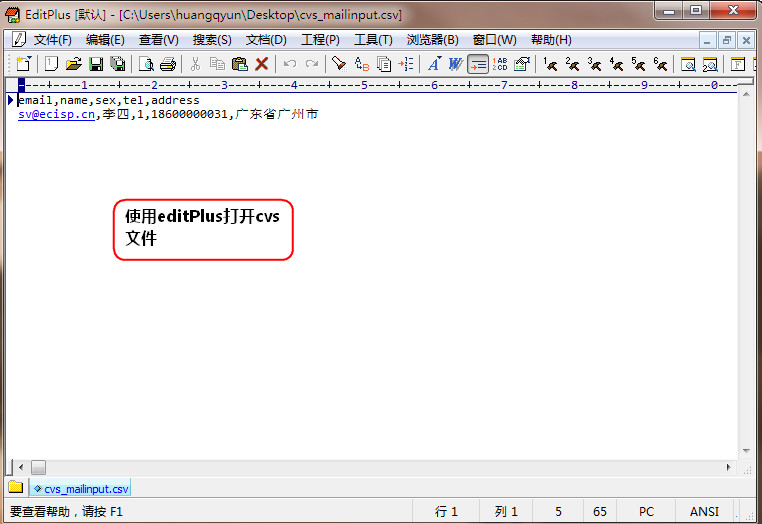The width and height of the screenshot is (762, 524).
Task: Click the sv@ecisp.cn email link
Action: (x=57, y=114)
